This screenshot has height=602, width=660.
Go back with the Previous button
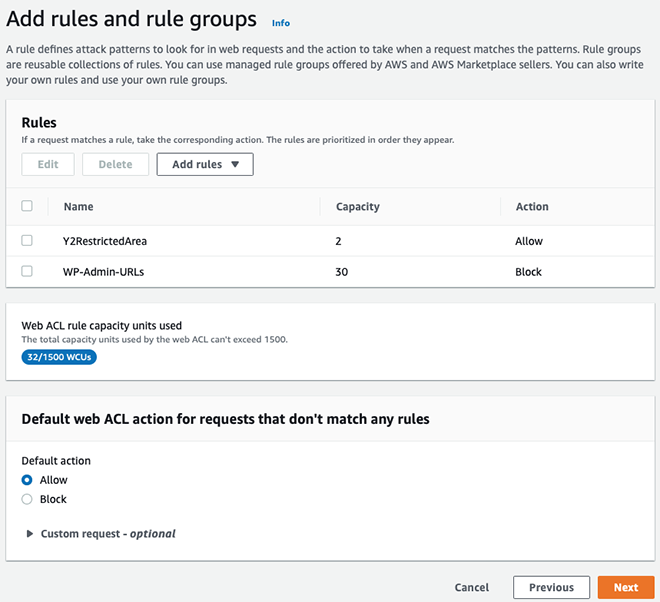point(551,587)
